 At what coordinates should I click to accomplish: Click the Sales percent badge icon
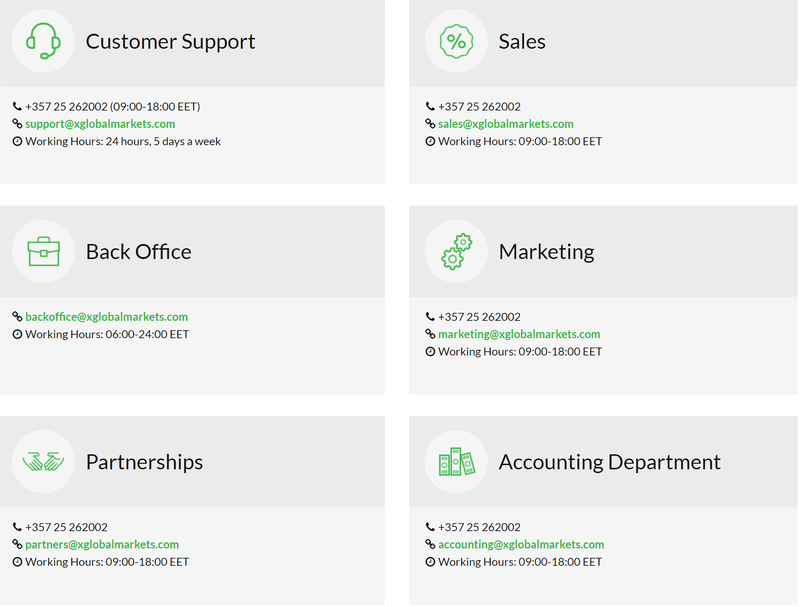(456, 41)
